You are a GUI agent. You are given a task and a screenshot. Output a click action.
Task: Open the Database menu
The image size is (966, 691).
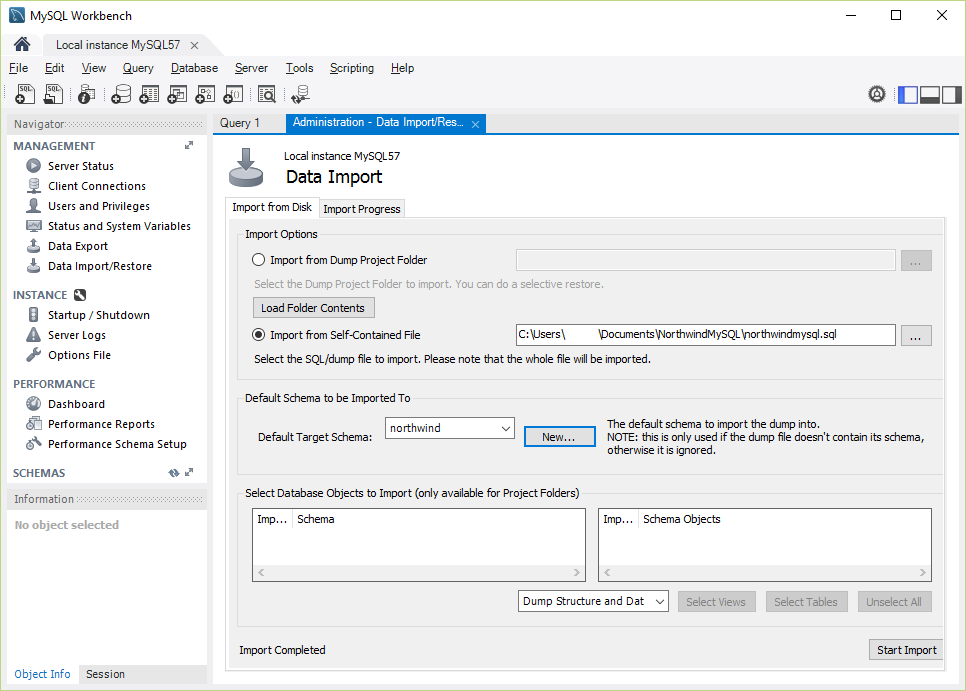(194, 68)
